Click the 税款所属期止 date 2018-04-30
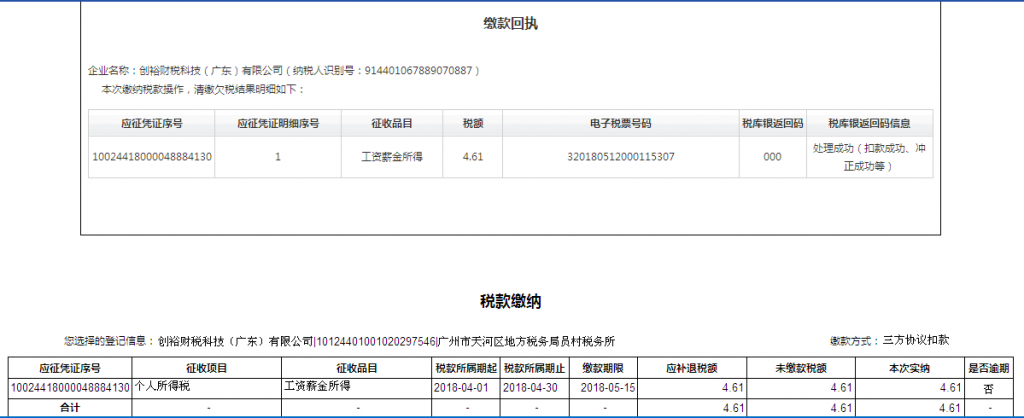Screen dimensions: 1024x418 (533, 387)
